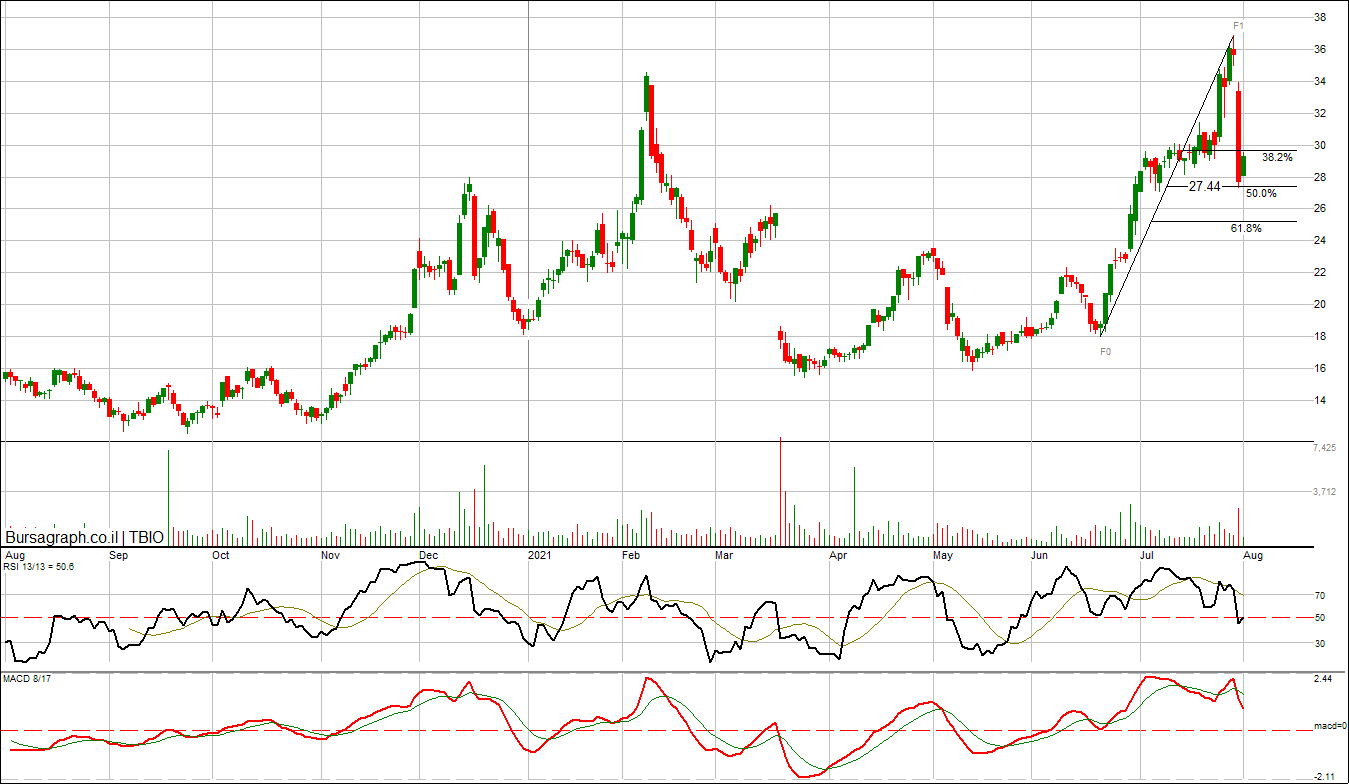The image size is (1349, 784).
Task: Click the 38 value on the price axis
Action: click(x=1320, y=17)
